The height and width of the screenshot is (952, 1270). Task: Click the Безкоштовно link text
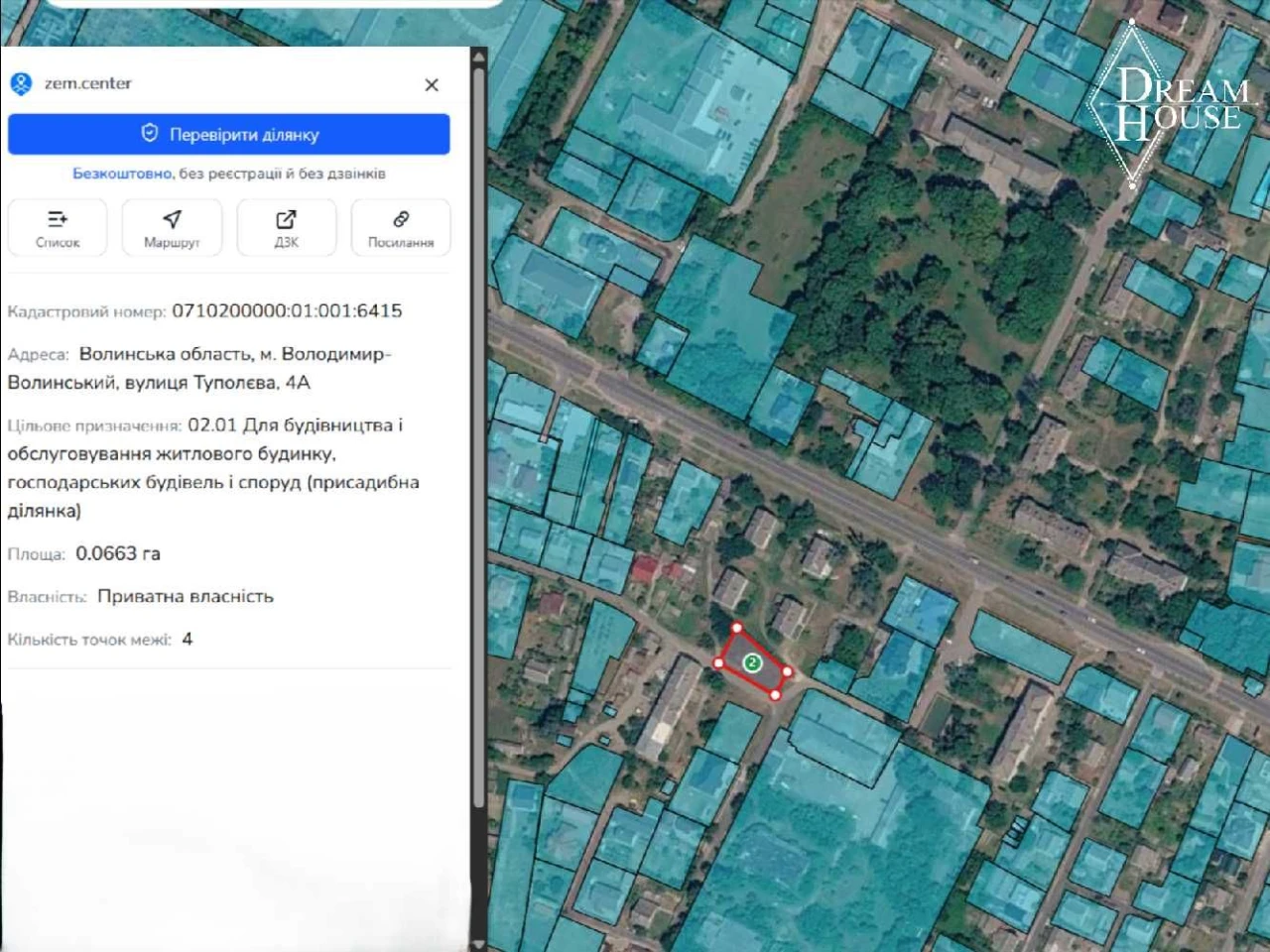click(122, 174)
